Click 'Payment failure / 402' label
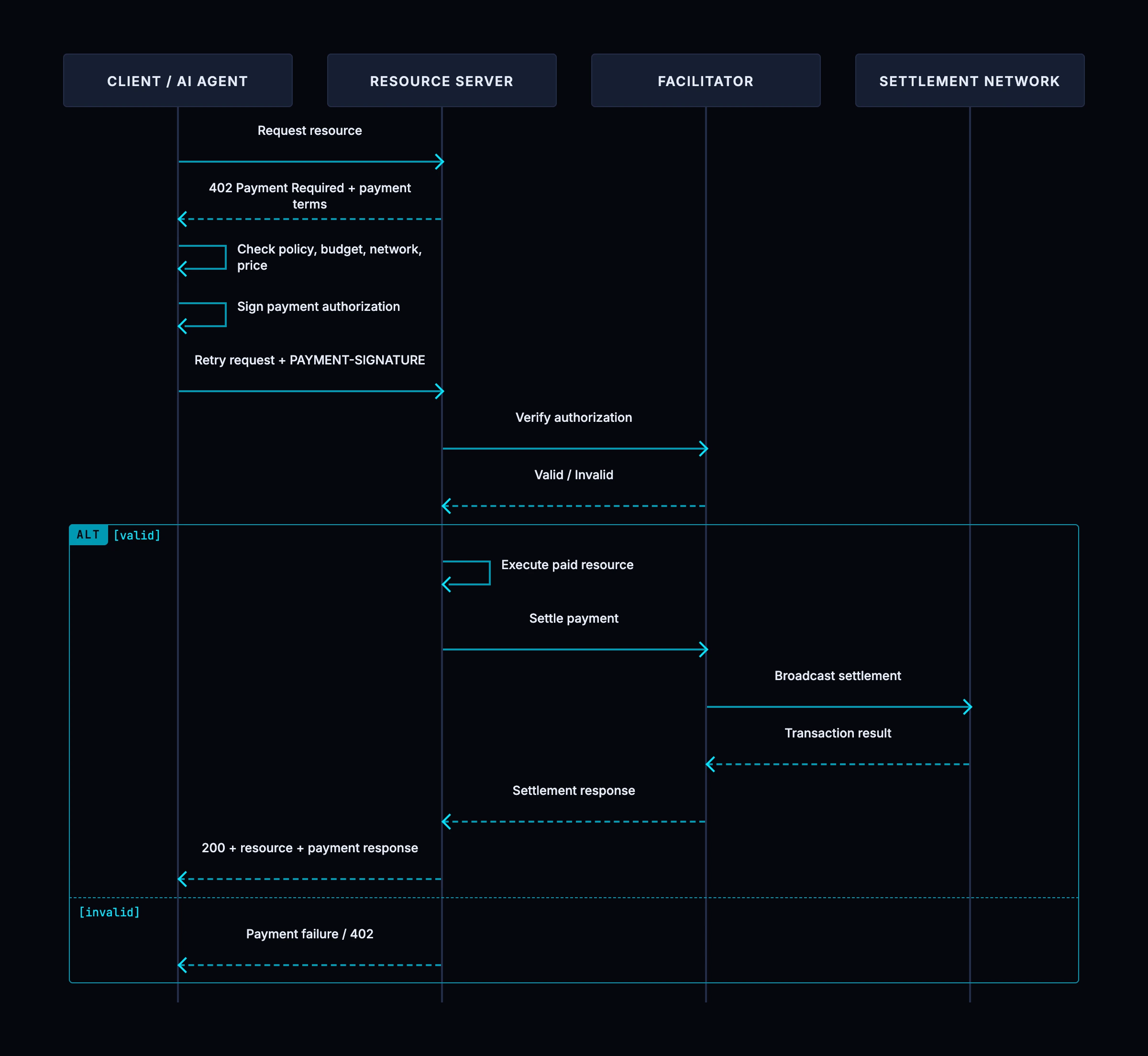Viewport: 1148px width, 1056px height. [309, 935]
